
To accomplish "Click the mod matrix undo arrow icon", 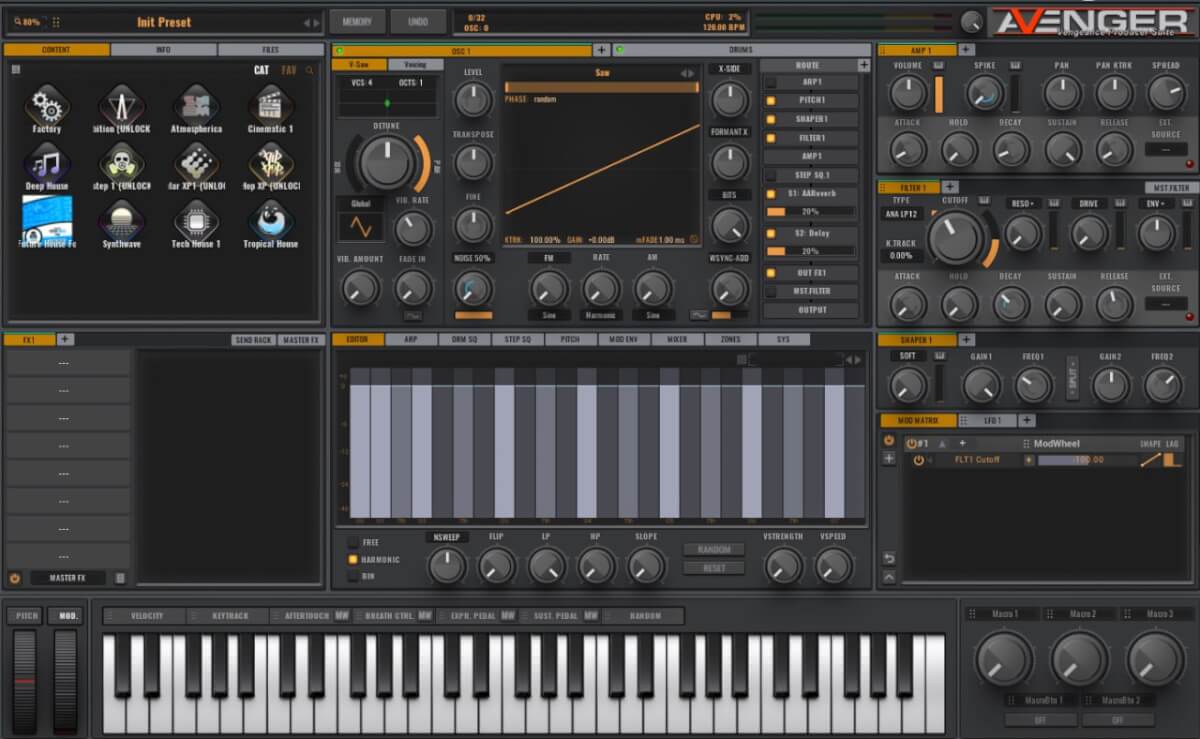I will (x=889, y=558).
